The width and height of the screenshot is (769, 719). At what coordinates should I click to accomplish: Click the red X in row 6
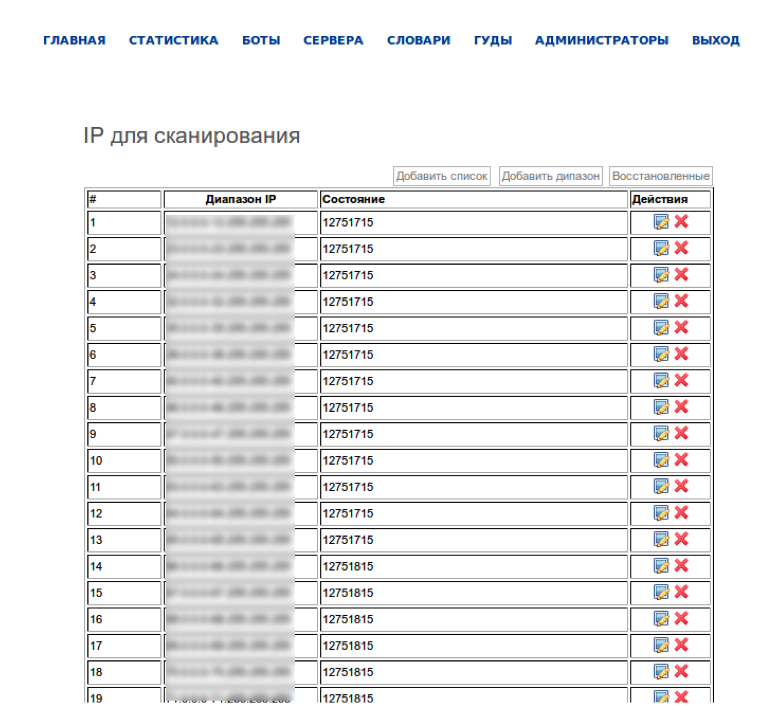pyautogui.click(x=682, y=354)
